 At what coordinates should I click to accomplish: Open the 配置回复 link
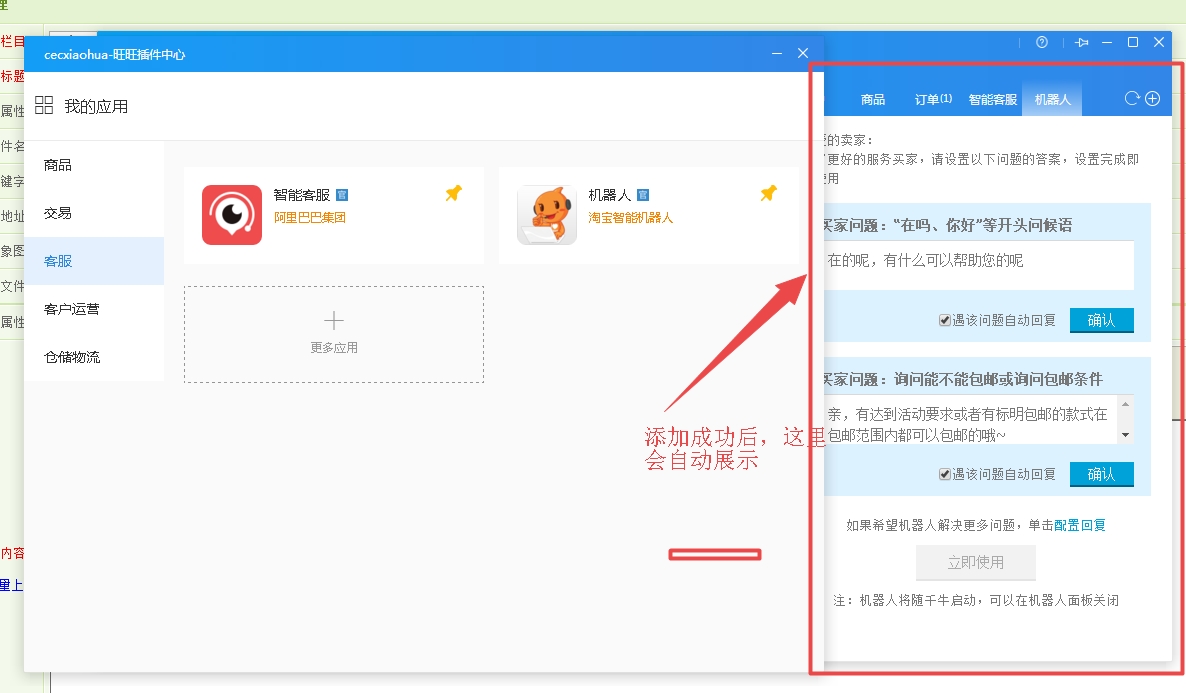(x=1080, y=525)
